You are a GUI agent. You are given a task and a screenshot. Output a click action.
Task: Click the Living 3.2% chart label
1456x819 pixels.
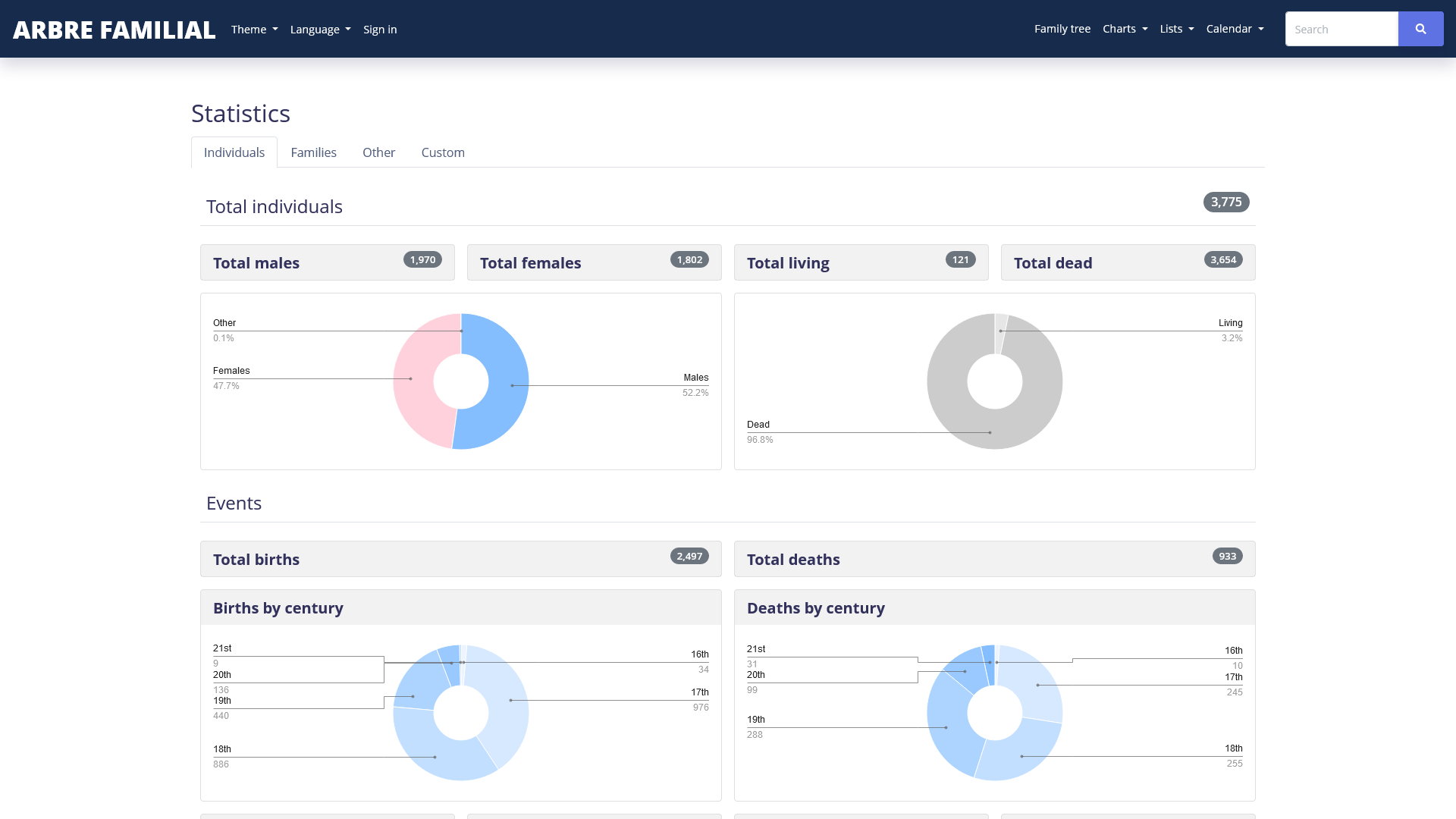[1230, 331]
